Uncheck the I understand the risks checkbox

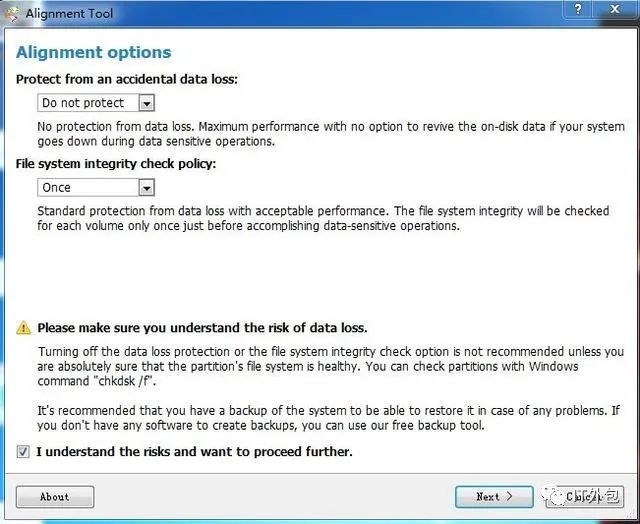pos(23,452)
